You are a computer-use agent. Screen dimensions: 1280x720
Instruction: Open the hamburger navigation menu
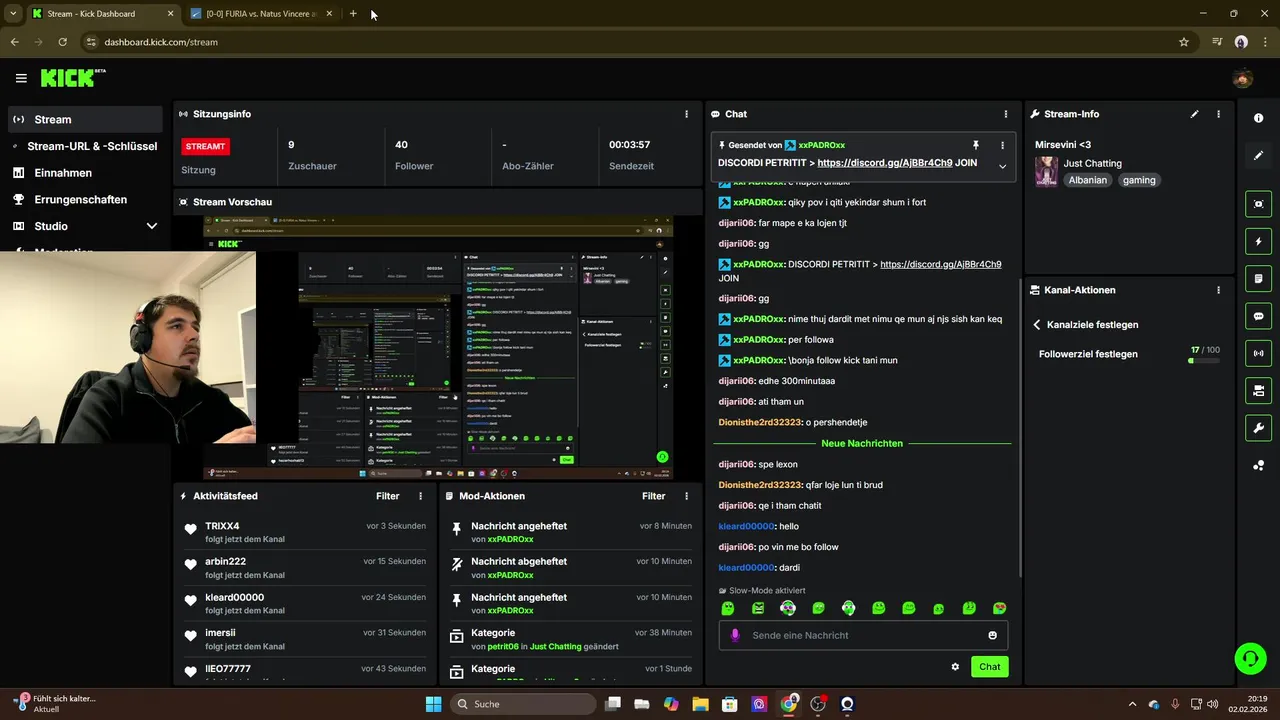click(x=21, y=78)
